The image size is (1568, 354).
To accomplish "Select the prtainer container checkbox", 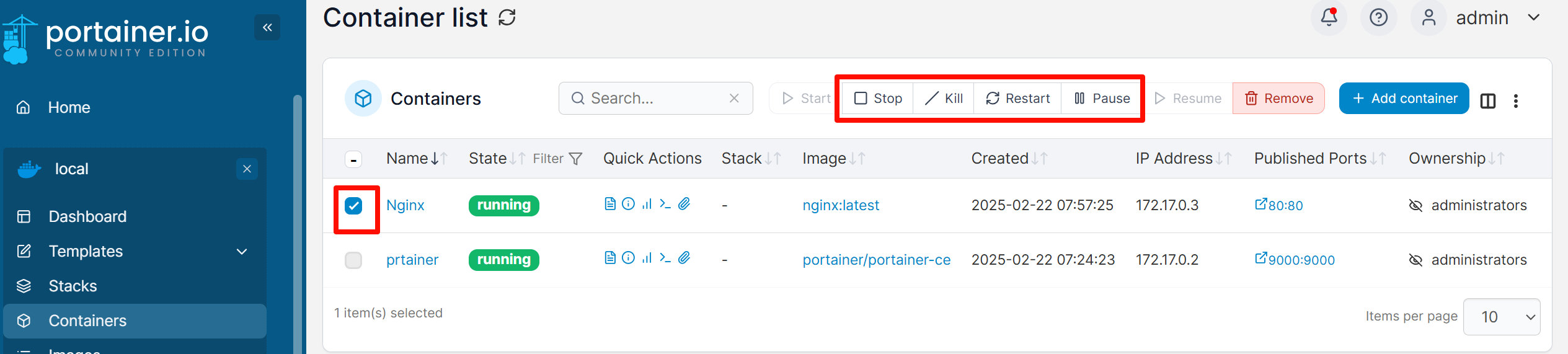I will tap(353, 260).
